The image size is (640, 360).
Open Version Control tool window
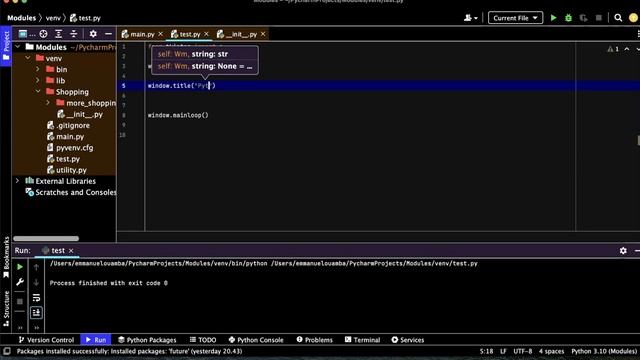(46, 340)
